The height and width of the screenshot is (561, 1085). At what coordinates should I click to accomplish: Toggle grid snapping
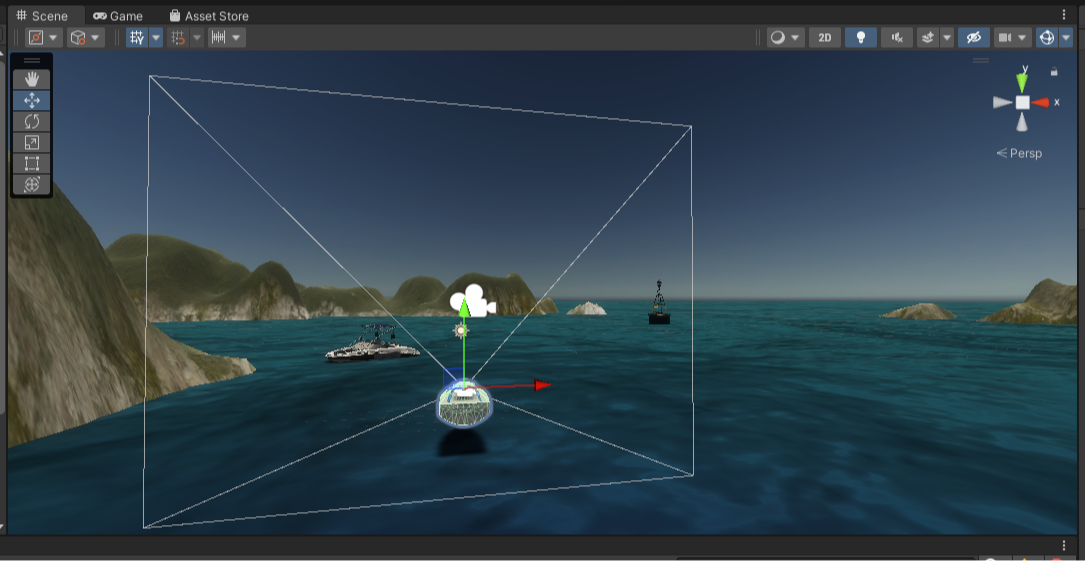click(x=179, y=37)
